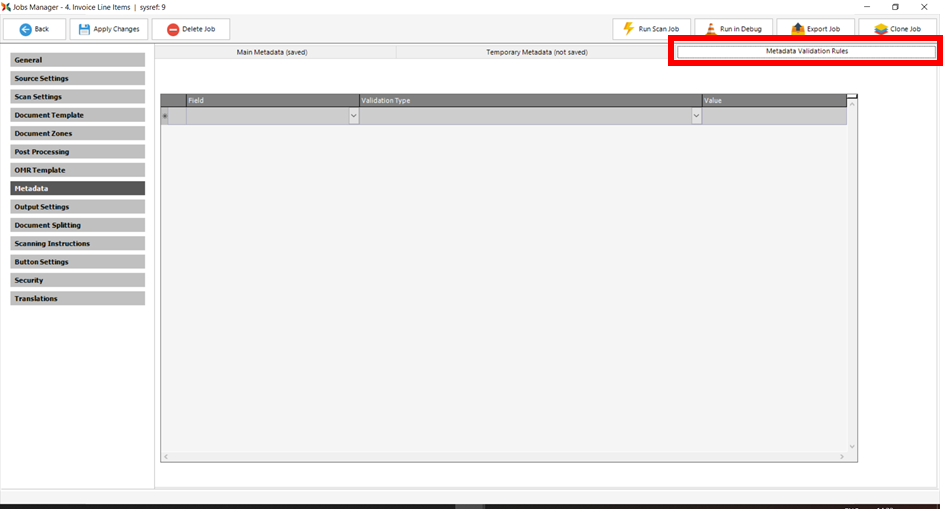943x509 pixels.
Task: Click the grid's vertical scrollbar down arrow
Action: tap(852, 446)
